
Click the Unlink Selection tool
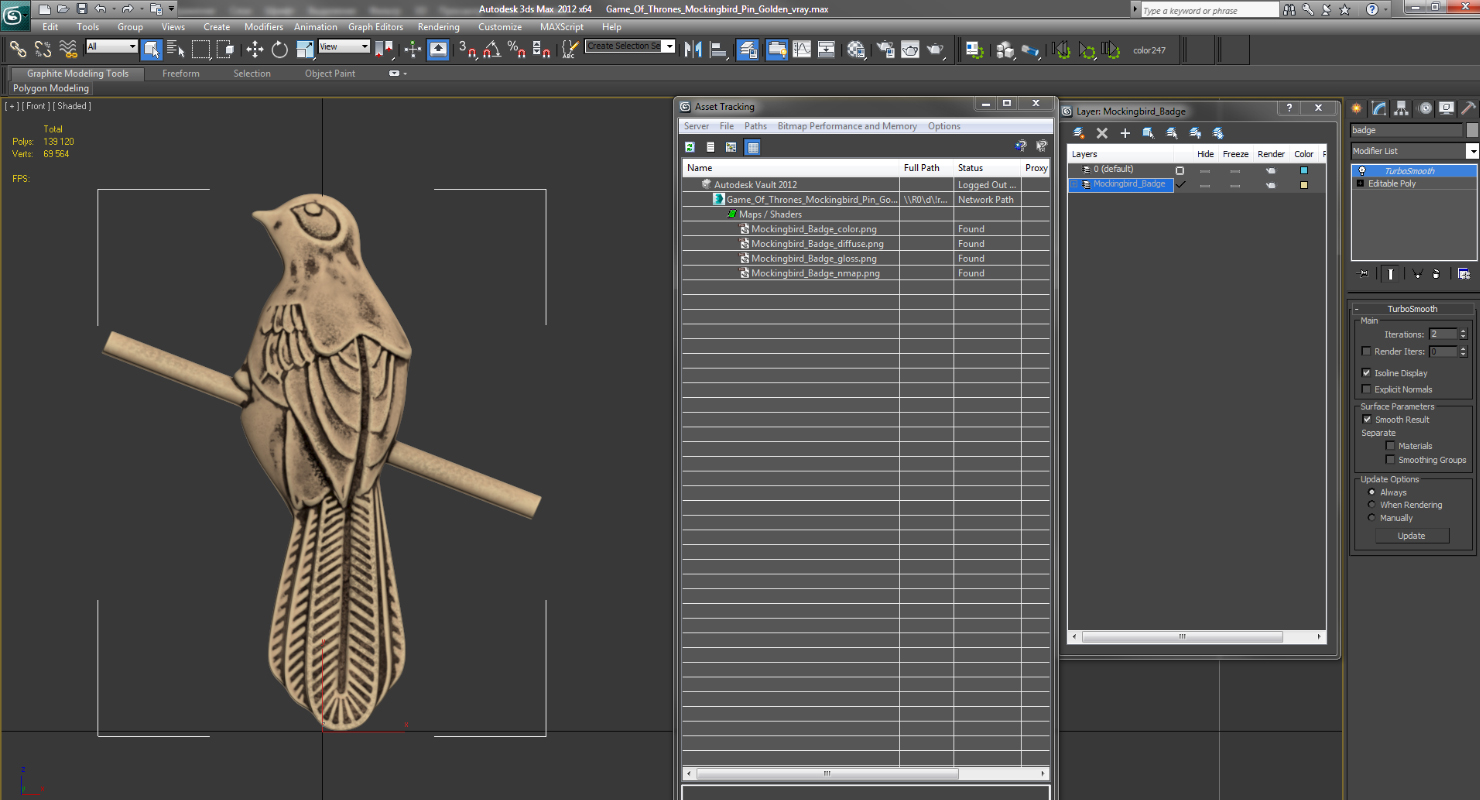[x=43, y=49]
